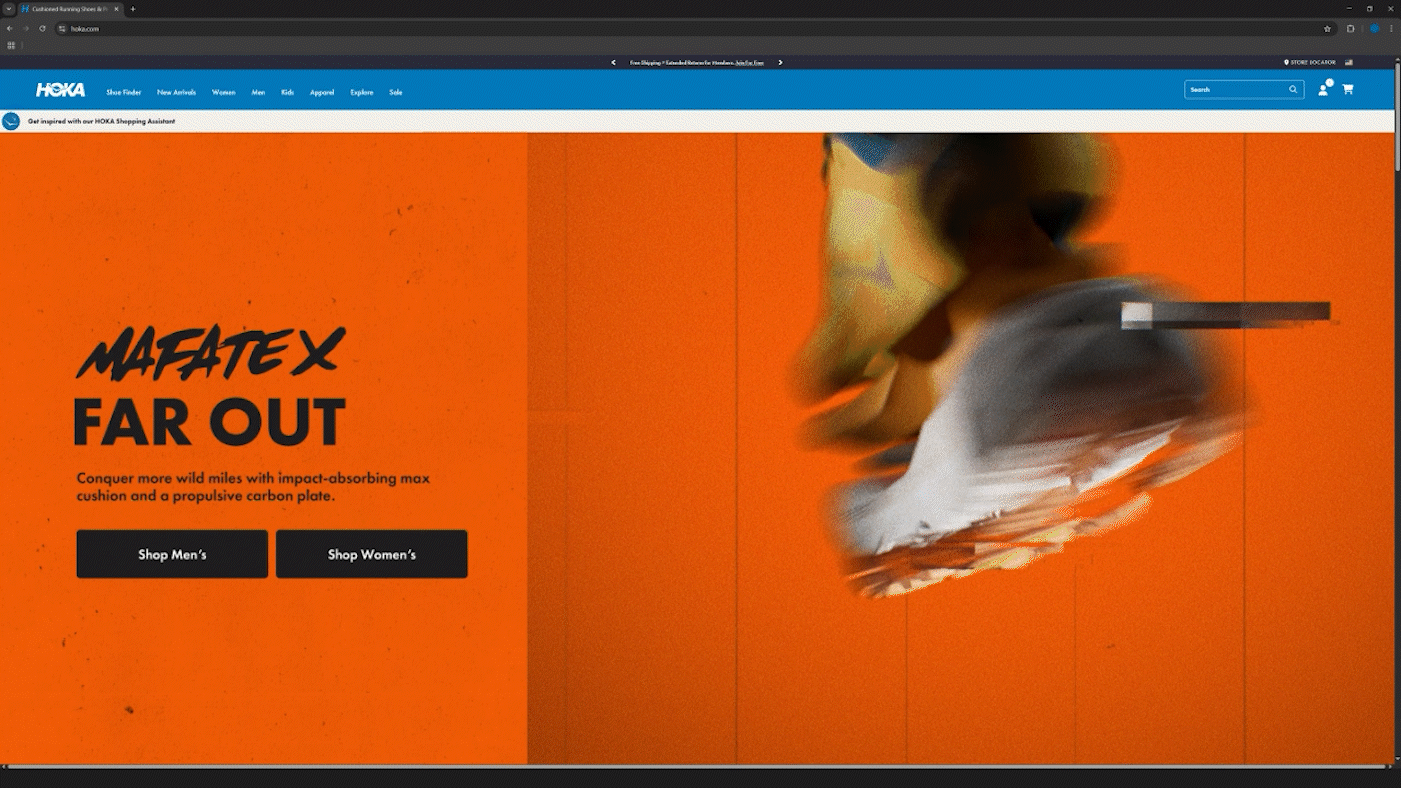Open Explore navigation menu
The height and width of the screenshot is (788, 1401).
point(362,92)
